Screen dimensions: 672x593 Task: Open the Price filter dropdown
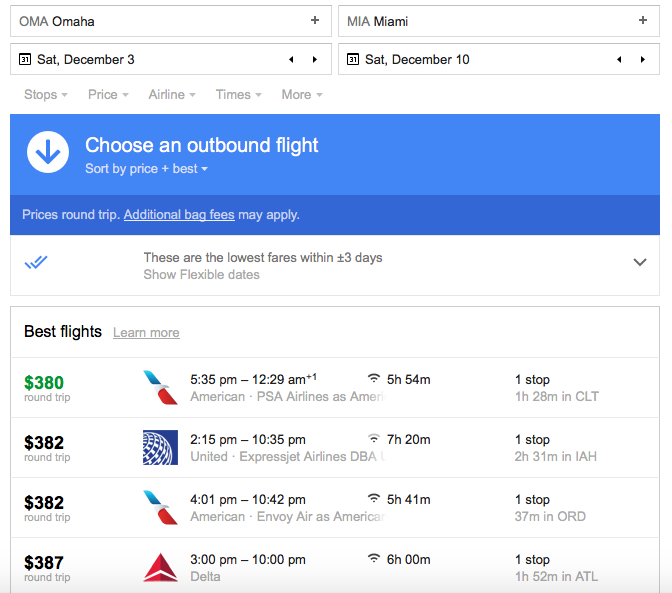(x=108, y=94)
